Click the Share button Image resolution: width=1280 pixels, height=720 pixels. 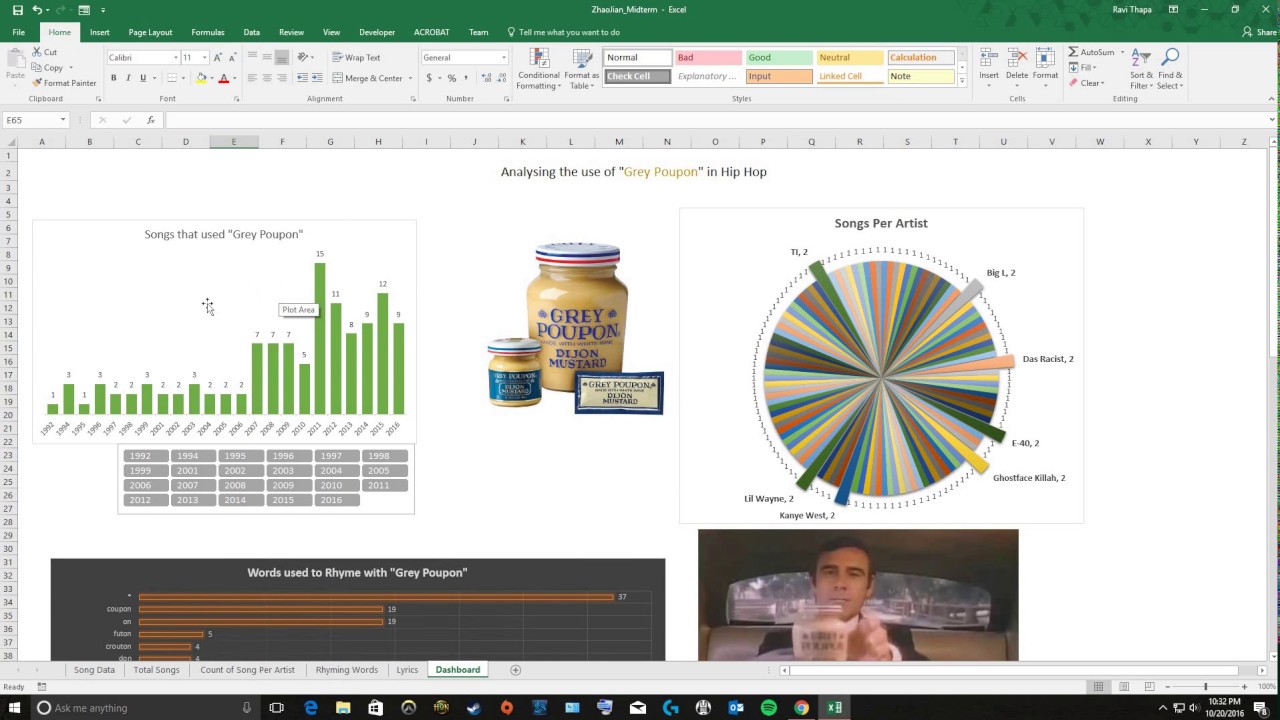(1260, 32)
